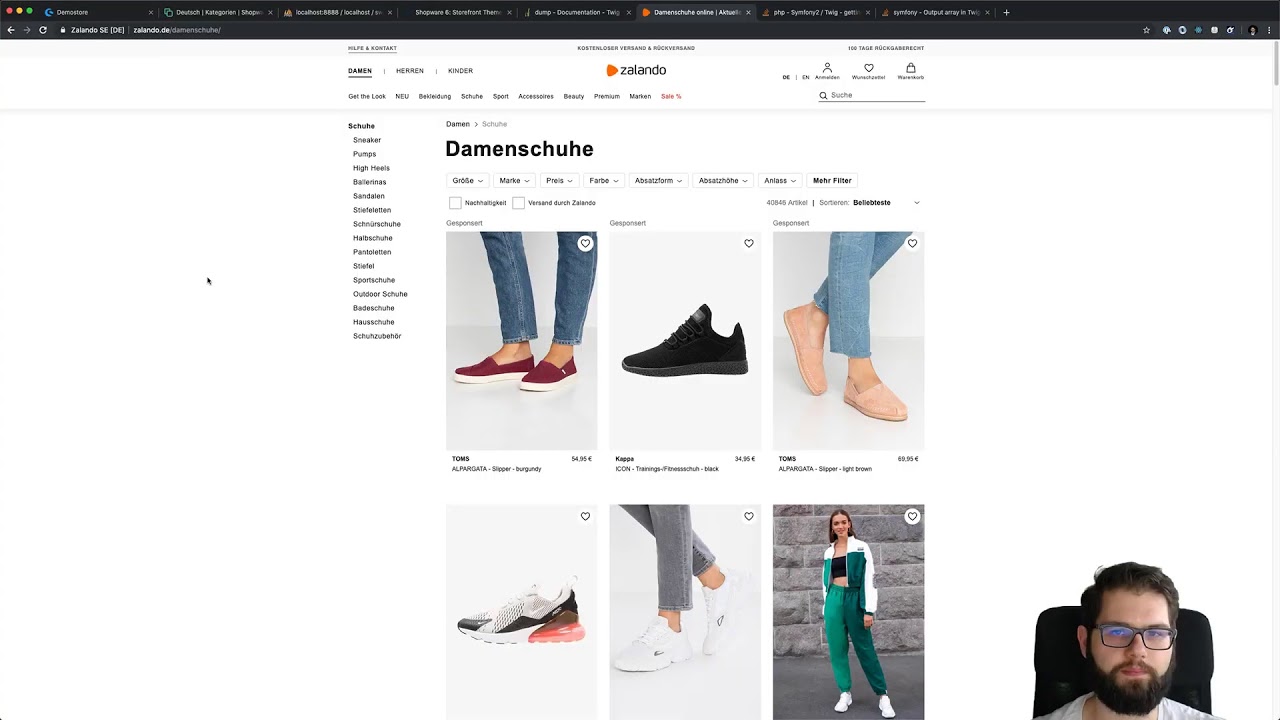
Task: Select the DAMEN tab
Action: [x=360, y=71]
